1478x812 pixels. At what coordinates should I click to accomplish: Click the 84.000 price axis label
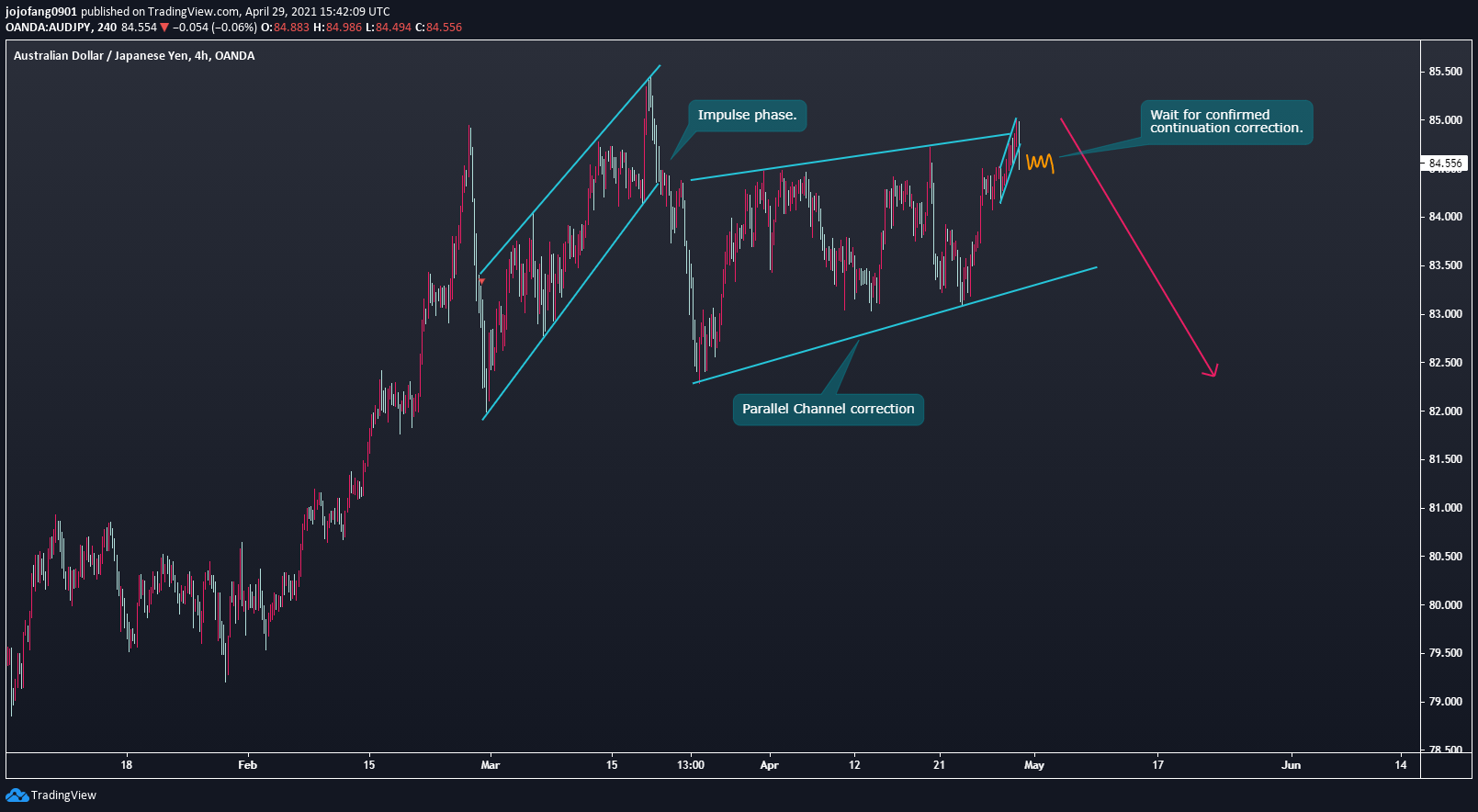[1445, 217]
